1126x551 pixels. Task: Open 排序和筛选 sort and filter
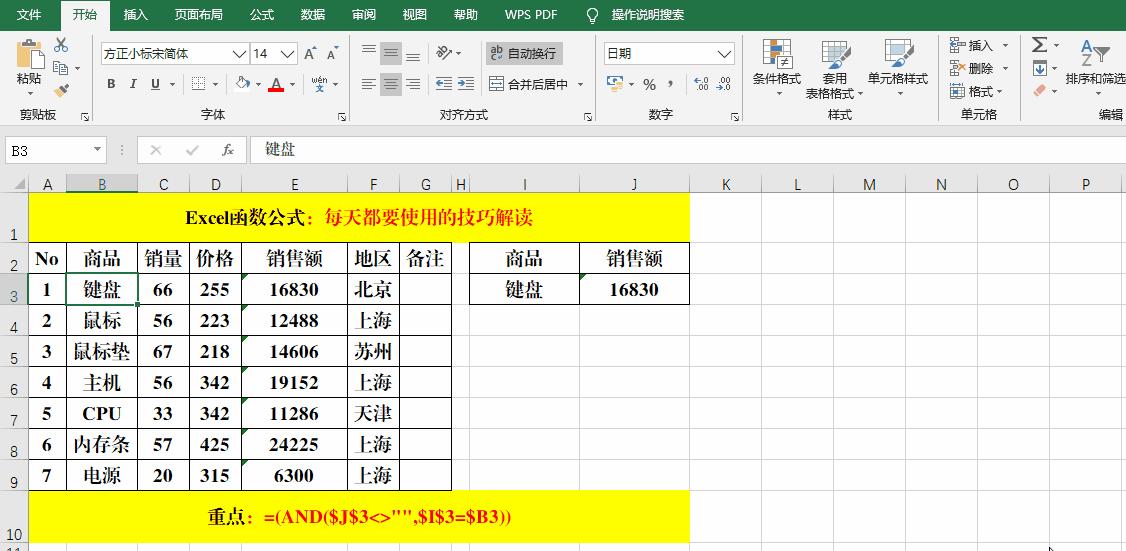coord(1095,69)
